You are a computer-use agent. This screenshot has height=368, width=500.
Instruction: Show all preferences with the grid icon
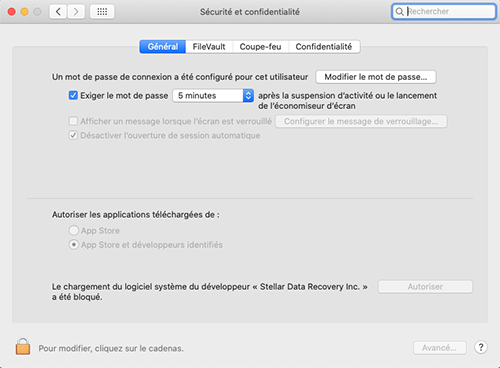click(x=102, y=12)
